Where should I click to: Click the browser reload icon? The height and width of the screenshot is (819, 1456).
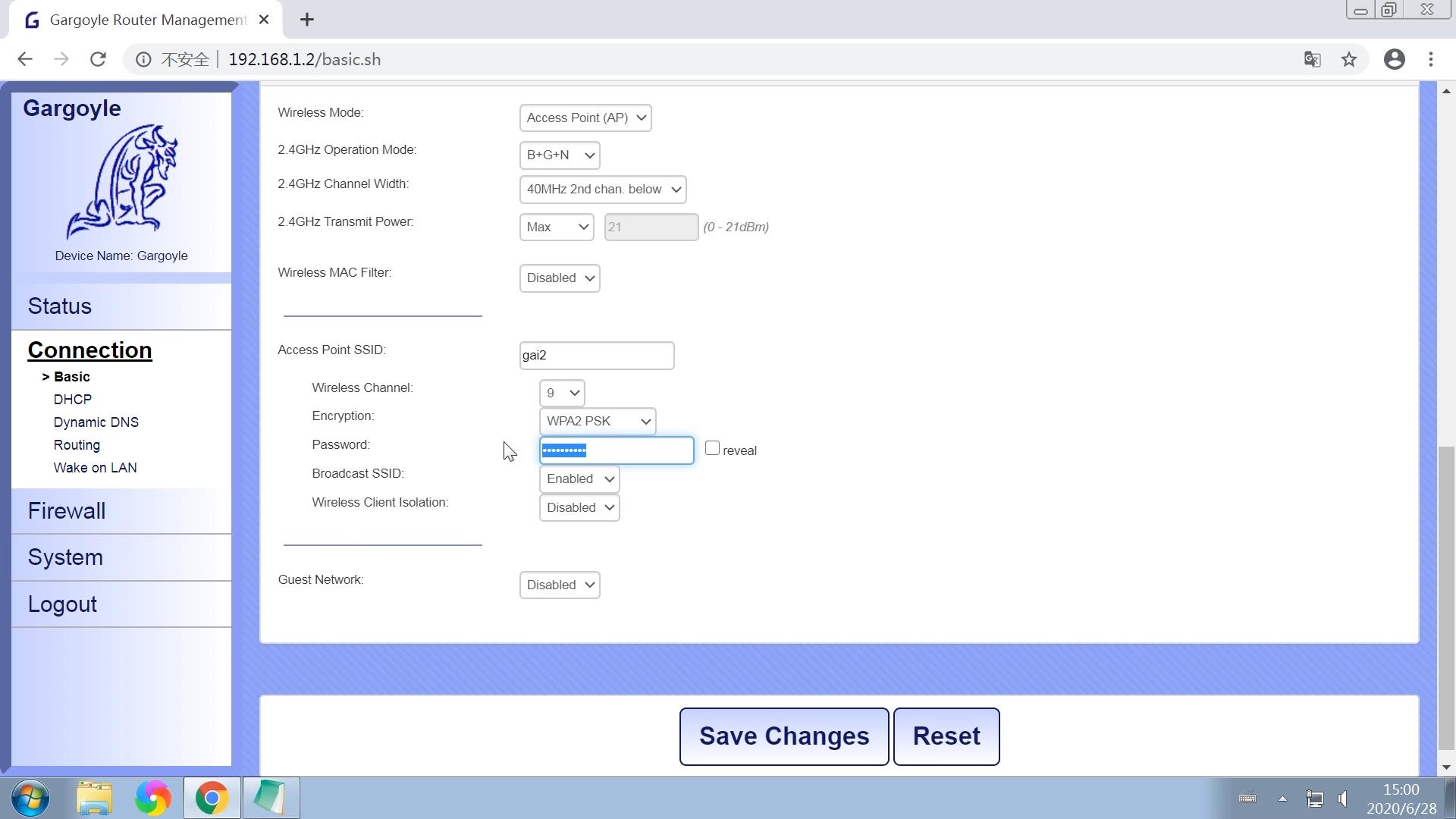click(98, 59)
